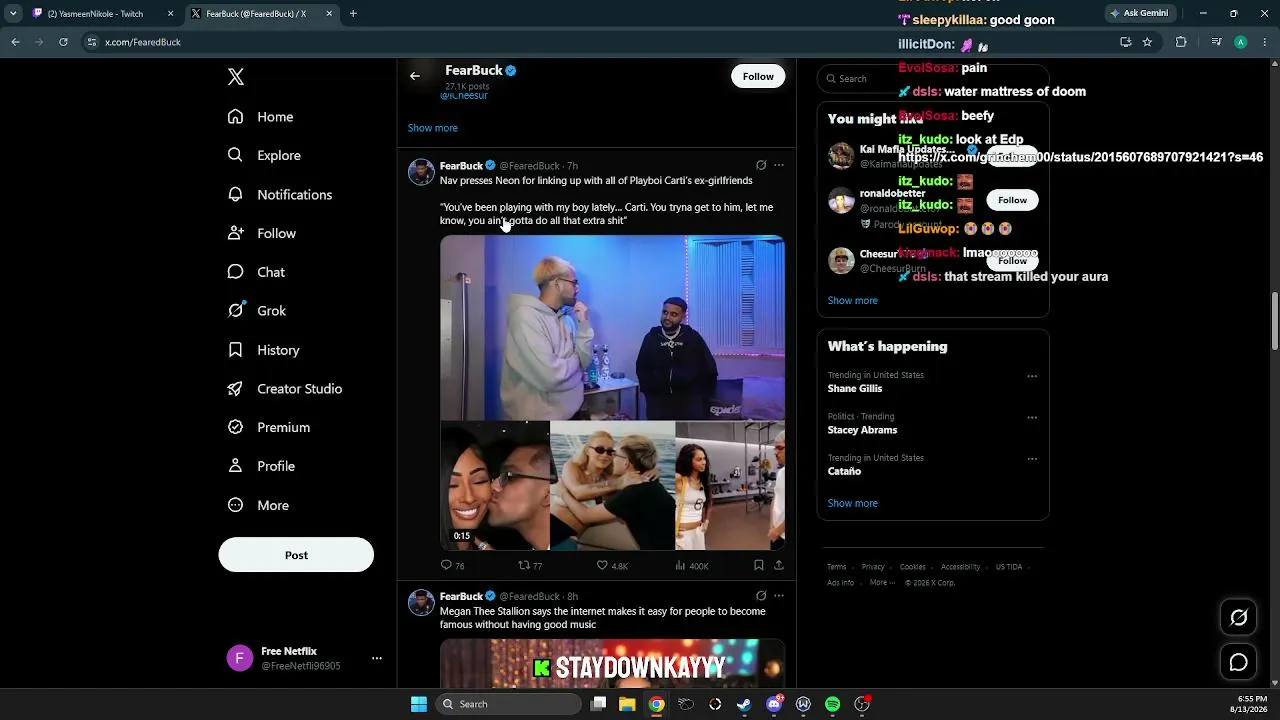Open FearBuck avatar on the Megan post

coord(421,602)
